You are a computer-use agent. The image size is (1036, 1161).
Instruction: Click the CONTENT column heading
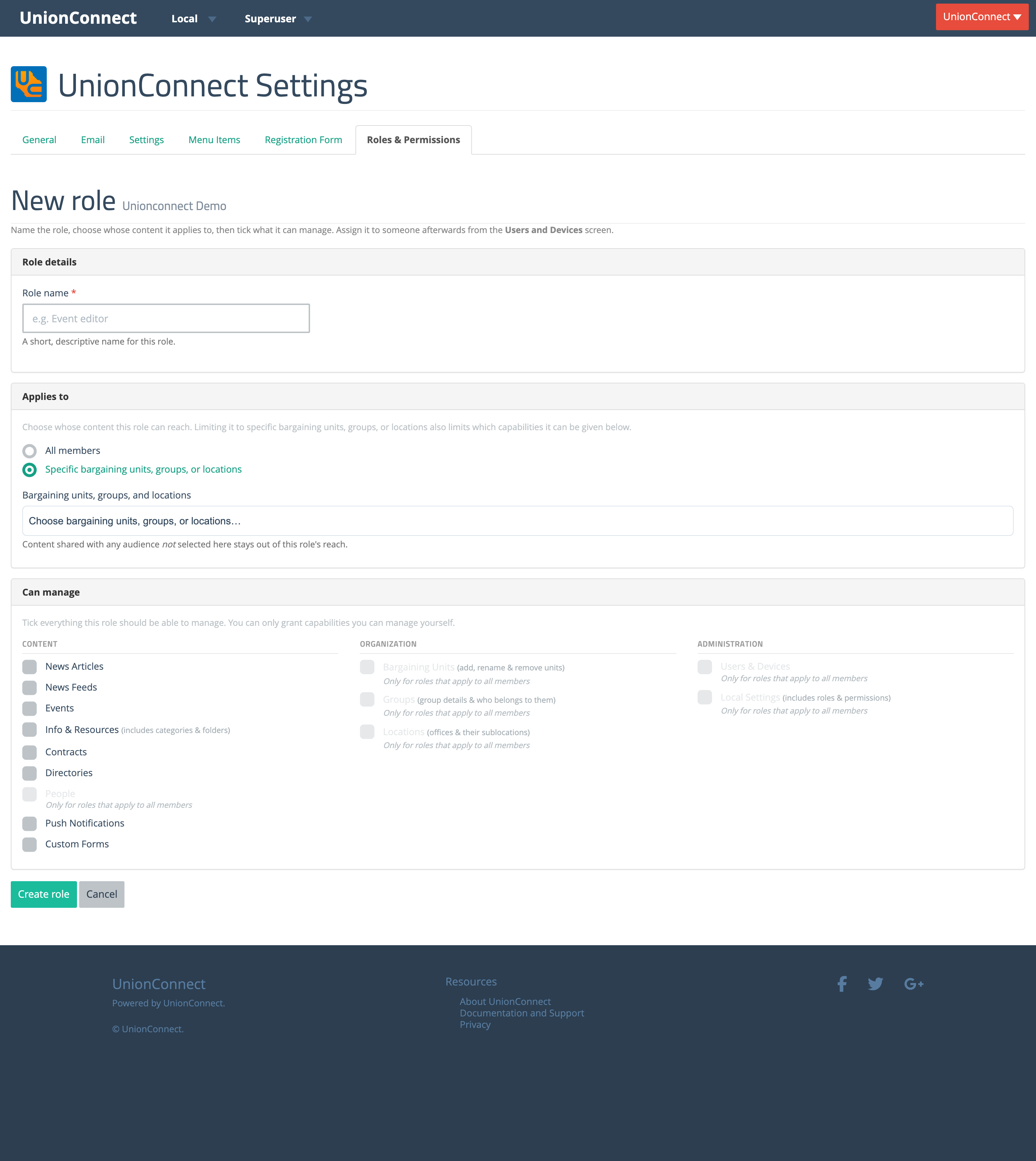click(x=40, y=644)
